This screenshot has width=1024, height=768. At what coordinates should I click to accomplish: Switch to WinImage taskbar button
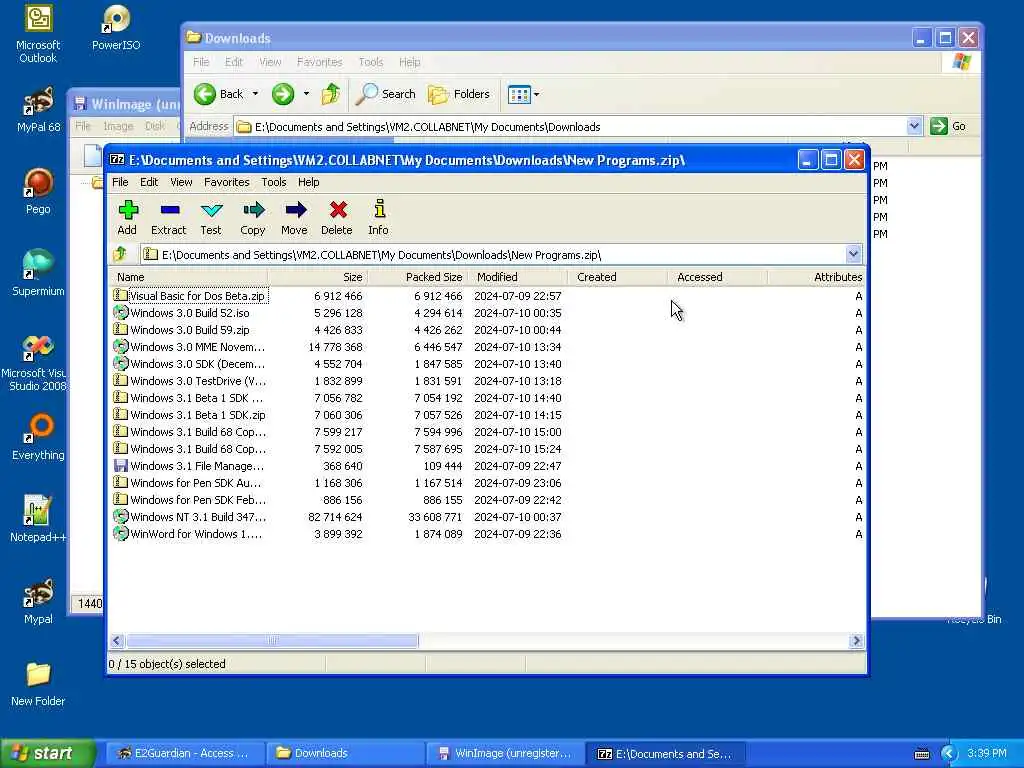(x=505, y=753)
